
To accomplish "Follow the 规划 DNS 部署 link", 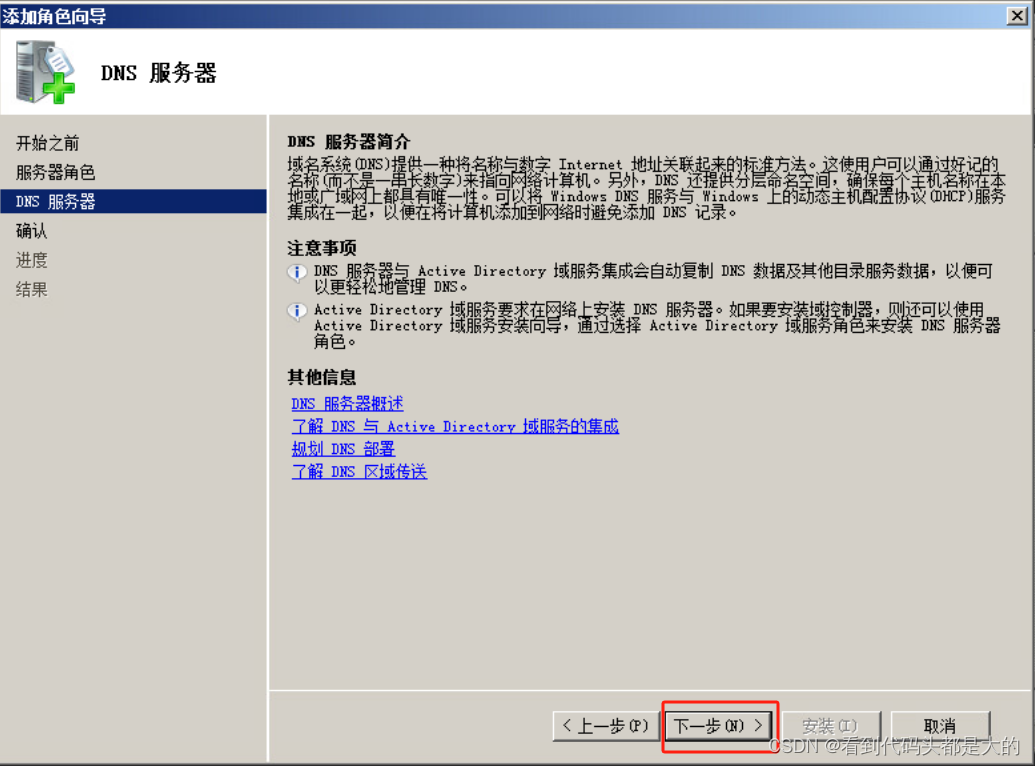I will point(343,449).
